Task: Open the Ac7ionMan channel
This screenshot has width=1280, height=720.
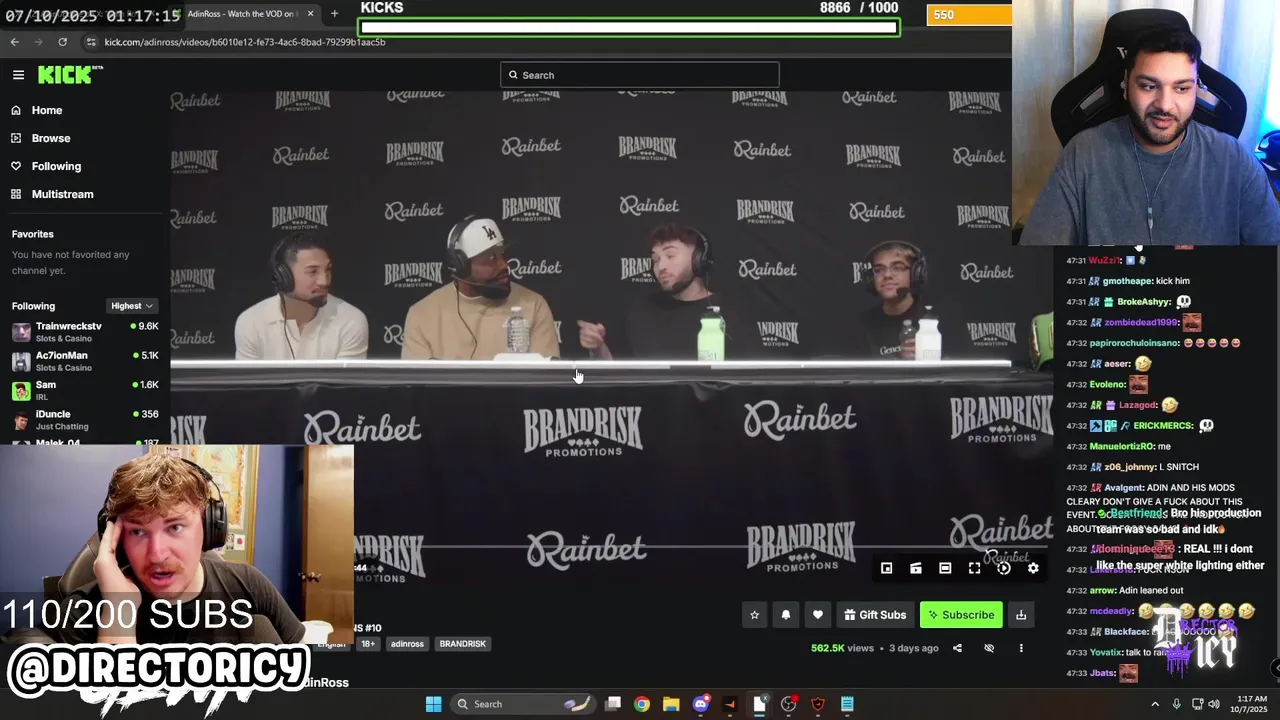Action: click(85, 361)
